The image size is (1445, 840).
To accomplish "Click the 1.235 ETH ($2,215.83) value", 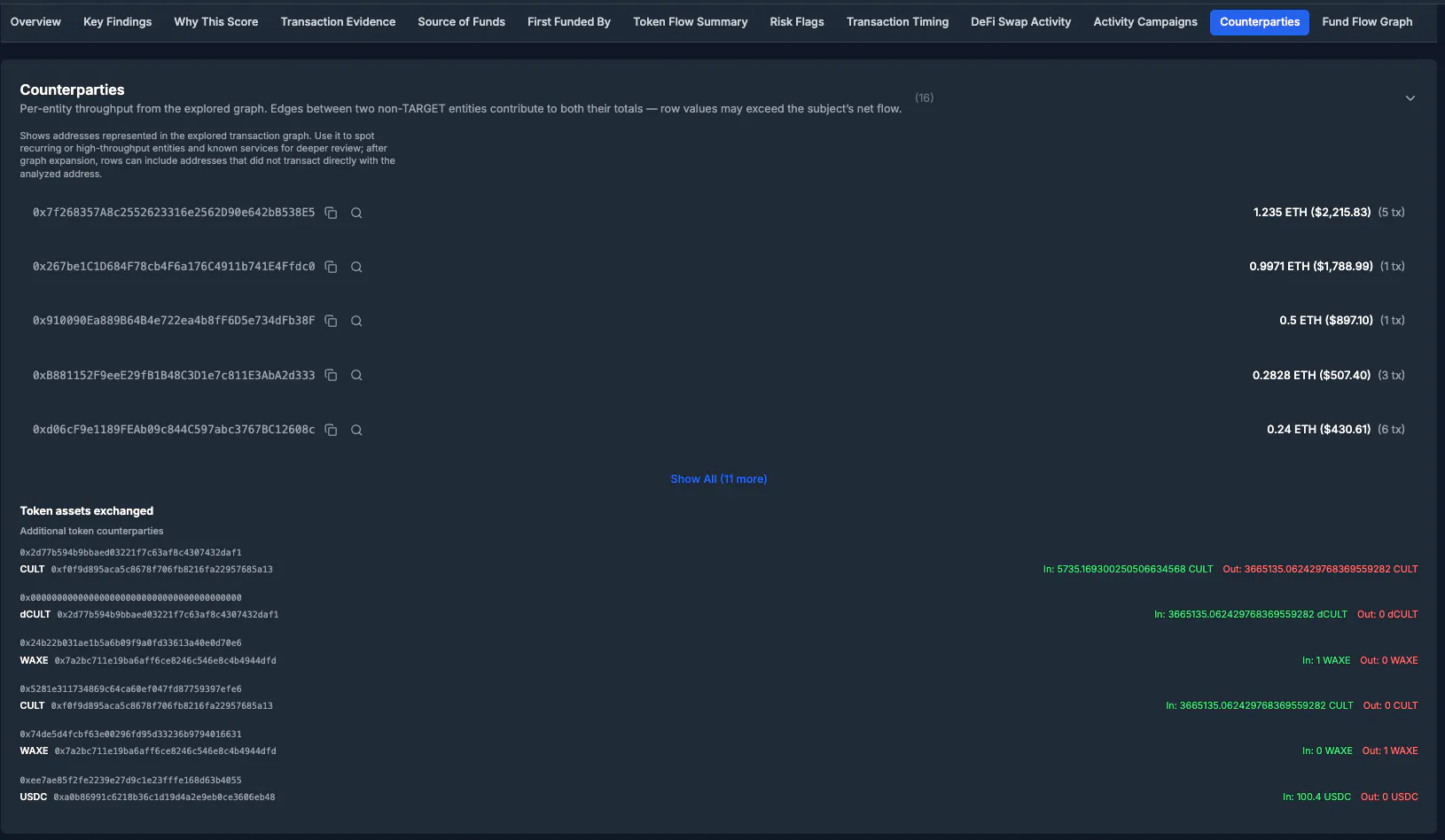I will tap(1312, 212).
